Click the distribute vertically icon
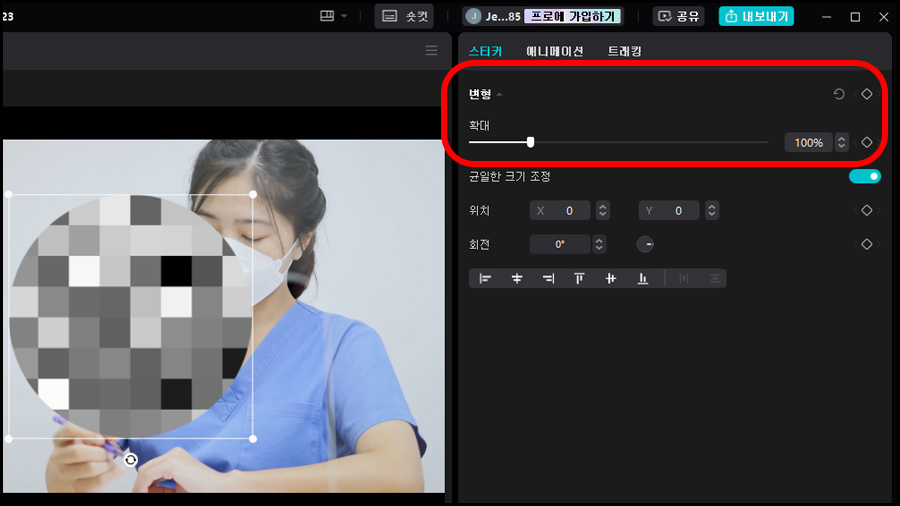900x506 pixels. tap(715, 279)
